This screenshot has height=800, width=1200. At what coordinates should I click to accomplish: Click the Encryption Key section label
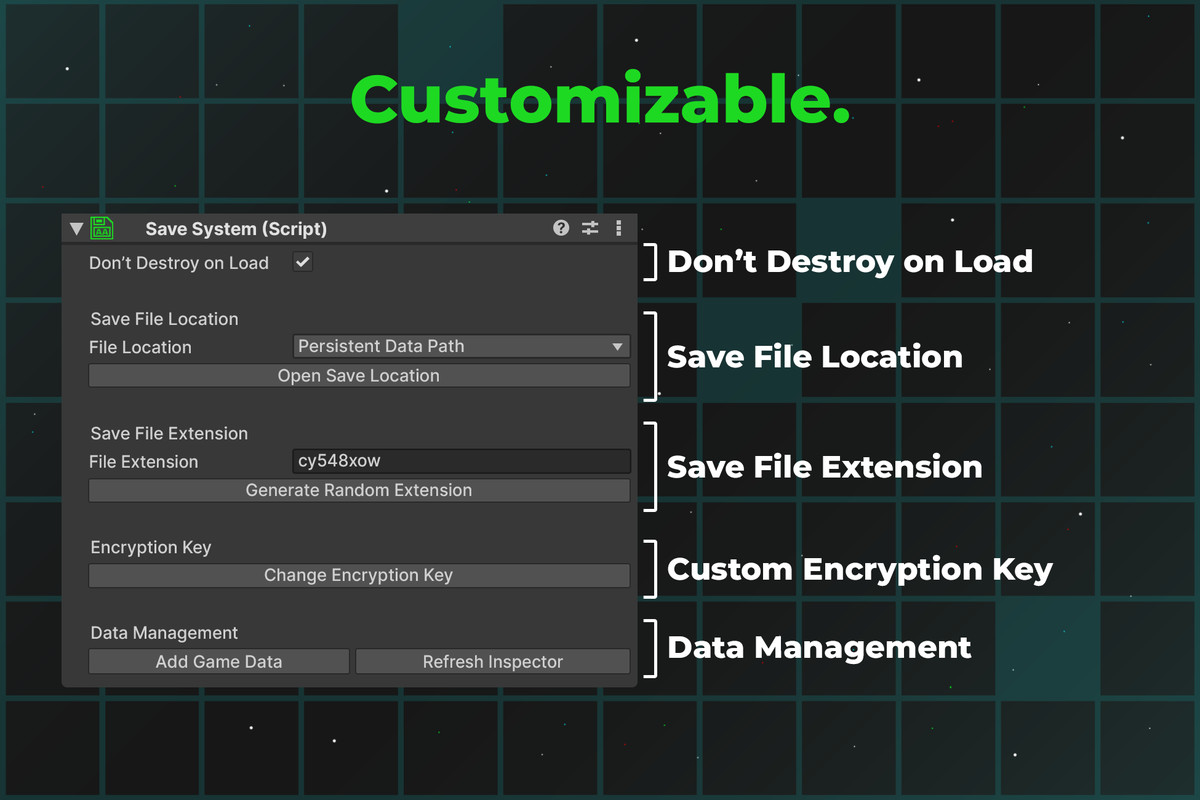[150, 547]
